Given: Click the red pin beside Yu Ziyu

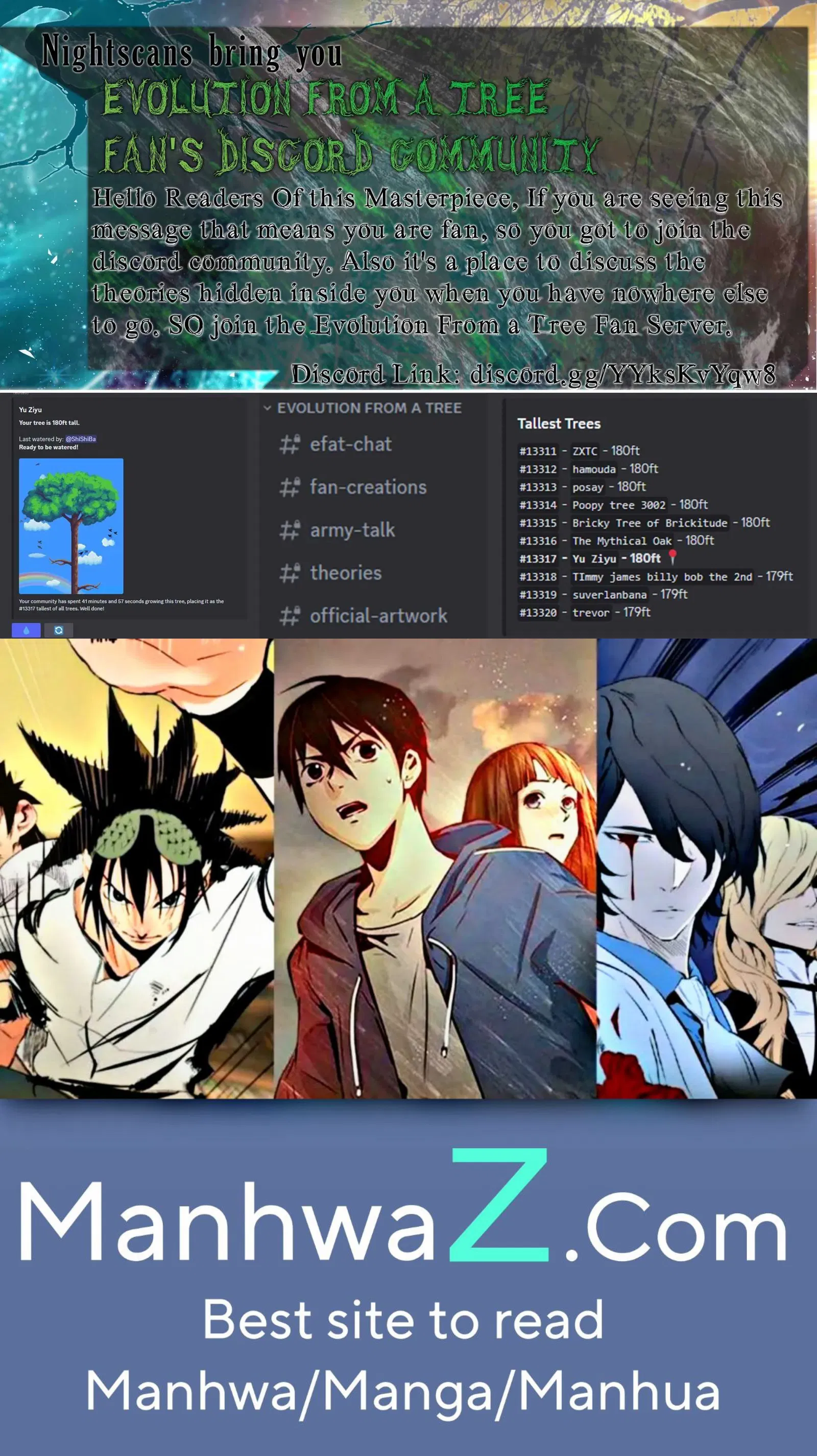Looking at the screenshot, I should pos(672,557).
